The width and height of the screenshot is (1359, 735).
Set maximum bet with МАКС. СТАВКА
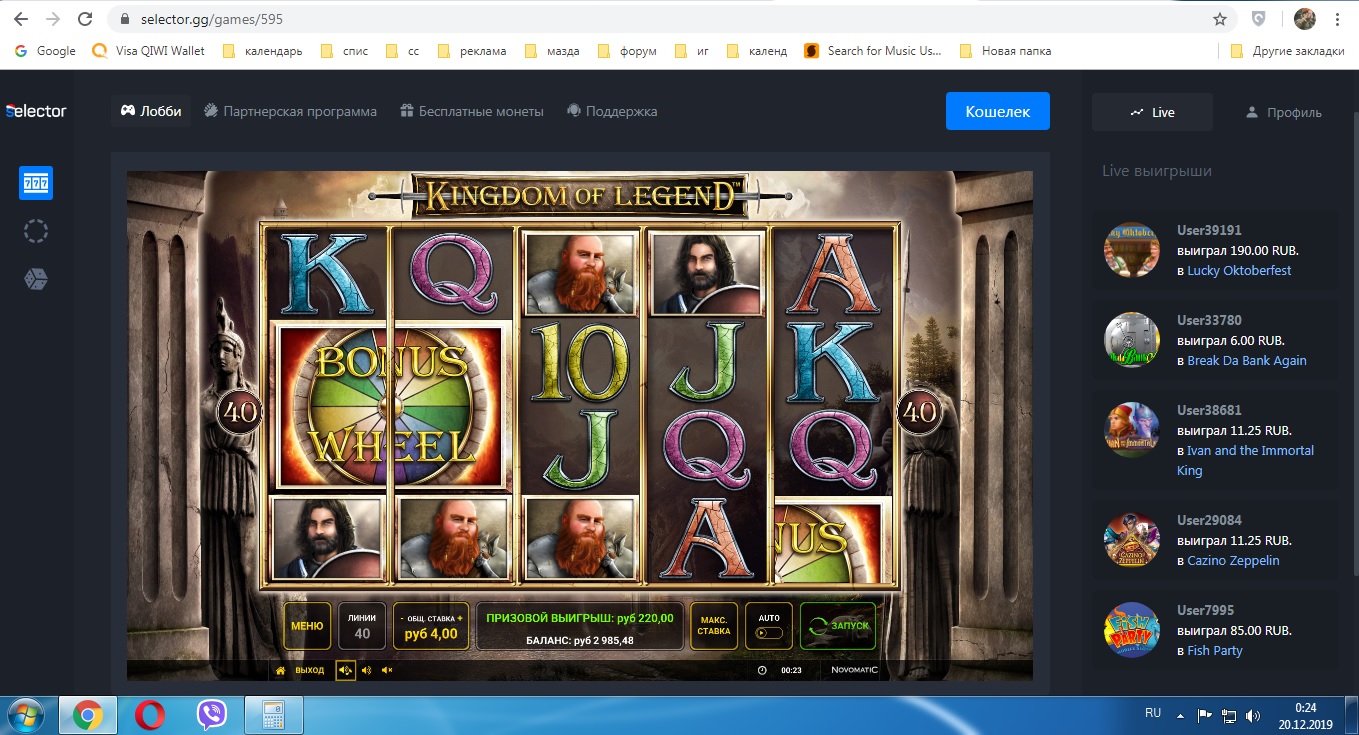[714, 626]
